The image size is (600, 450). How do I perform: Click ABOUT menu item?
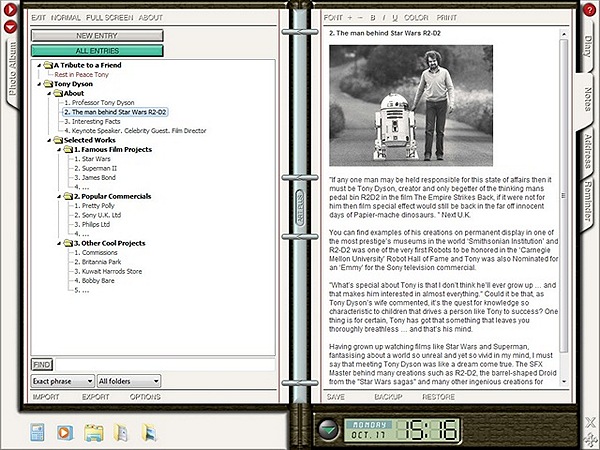pos(151,18)
